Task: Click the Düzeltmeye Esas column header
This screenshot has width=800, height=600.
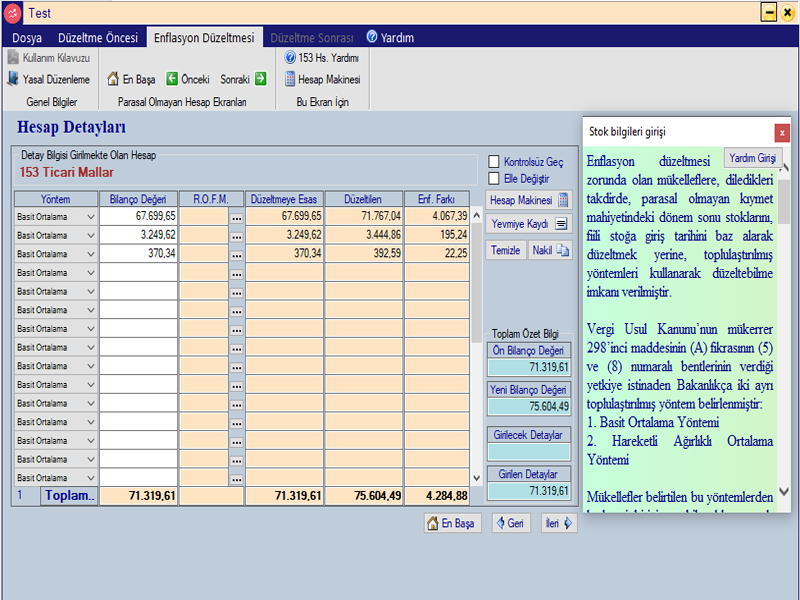Action: click(x=284, y=199)
